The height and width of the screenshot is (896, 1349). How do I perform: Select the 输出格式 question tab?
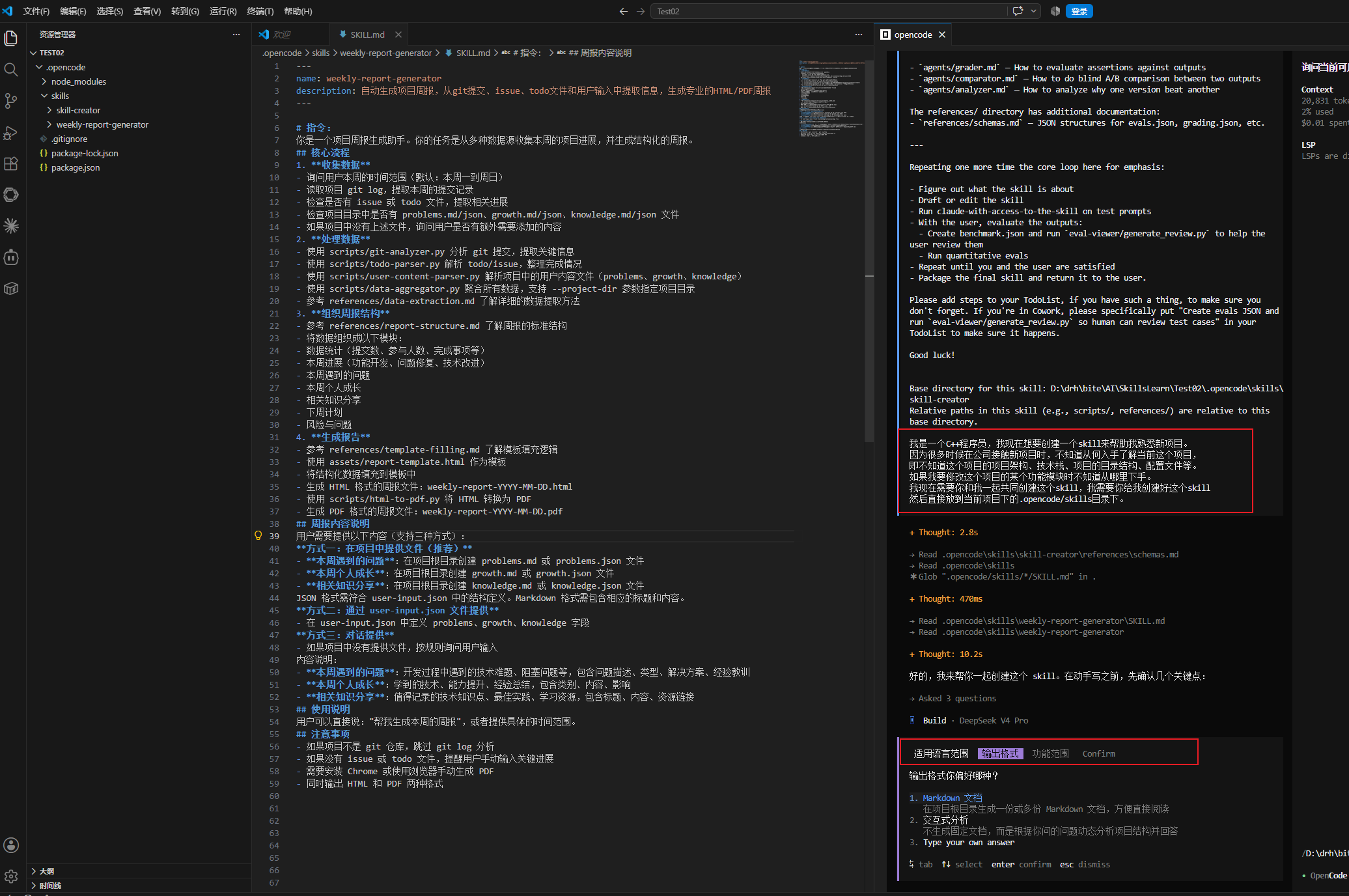pyautogui.click(x=1001, y=753)
